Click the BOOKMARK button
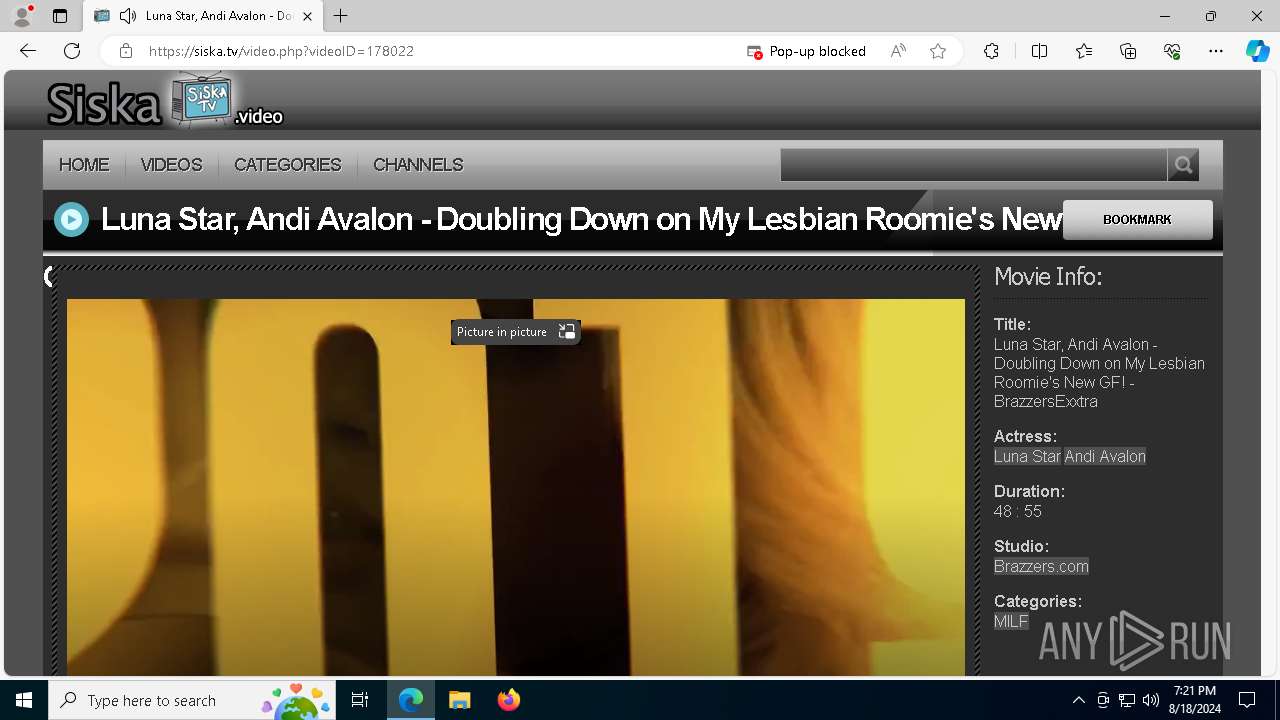This screenshot has height=720, width=1280. coord(1137,220)
